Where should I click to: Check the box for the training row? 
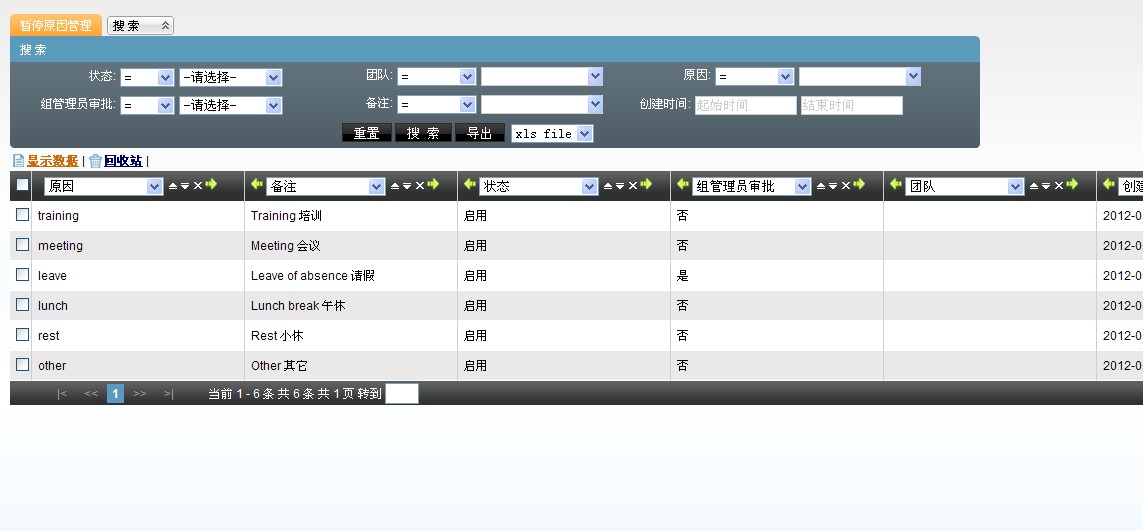point(22,215)
